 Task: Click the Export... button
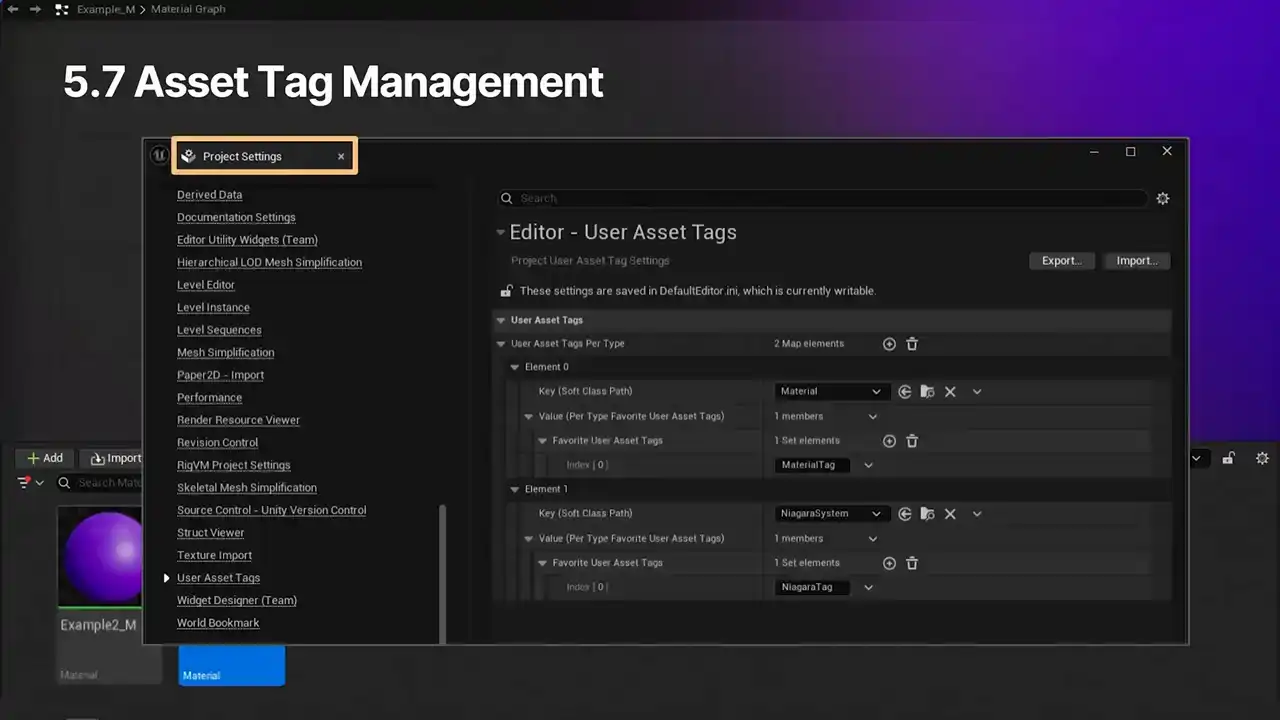(x=1061, y=261)
